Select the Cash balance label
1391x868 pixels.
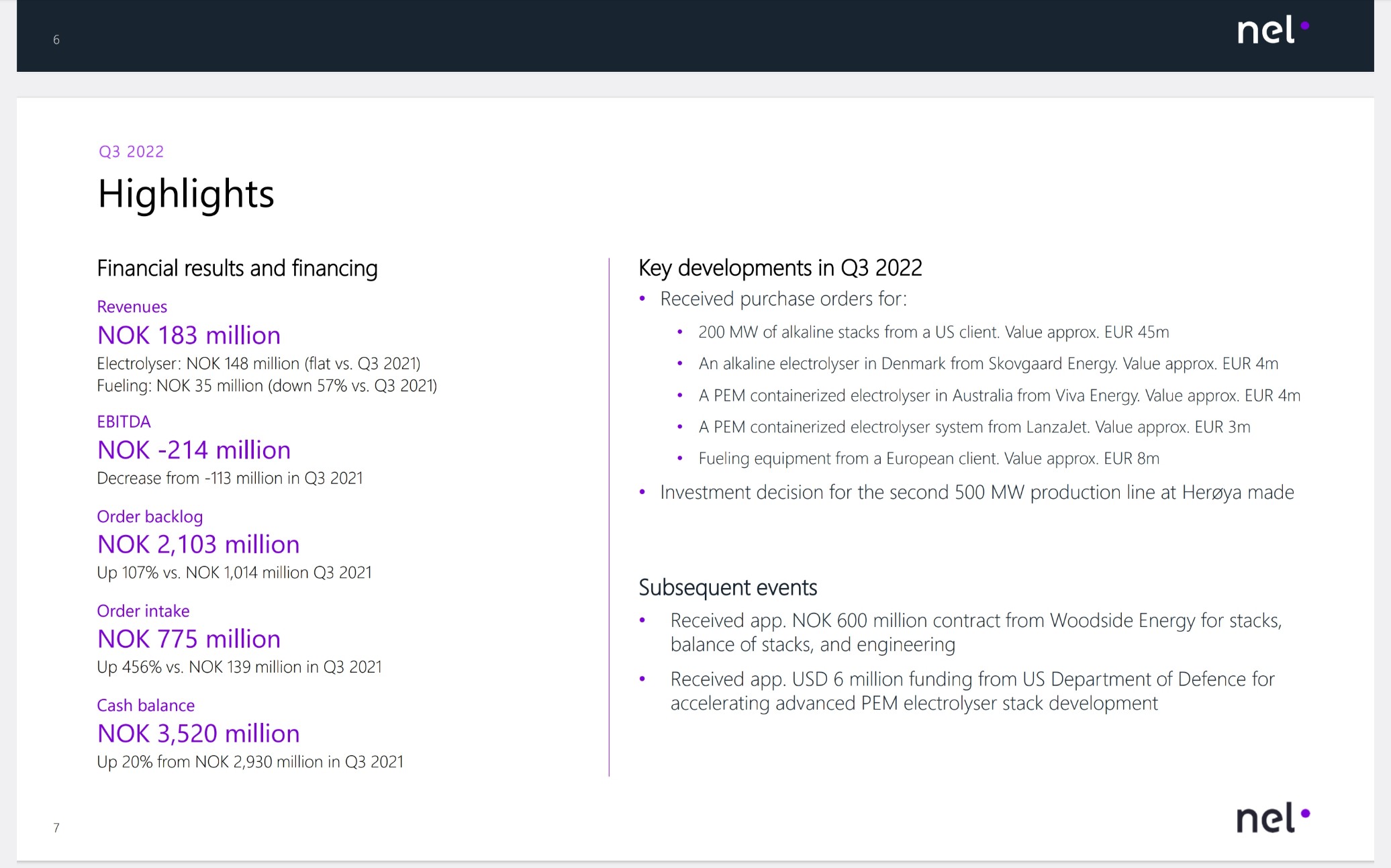coord(146,706)
